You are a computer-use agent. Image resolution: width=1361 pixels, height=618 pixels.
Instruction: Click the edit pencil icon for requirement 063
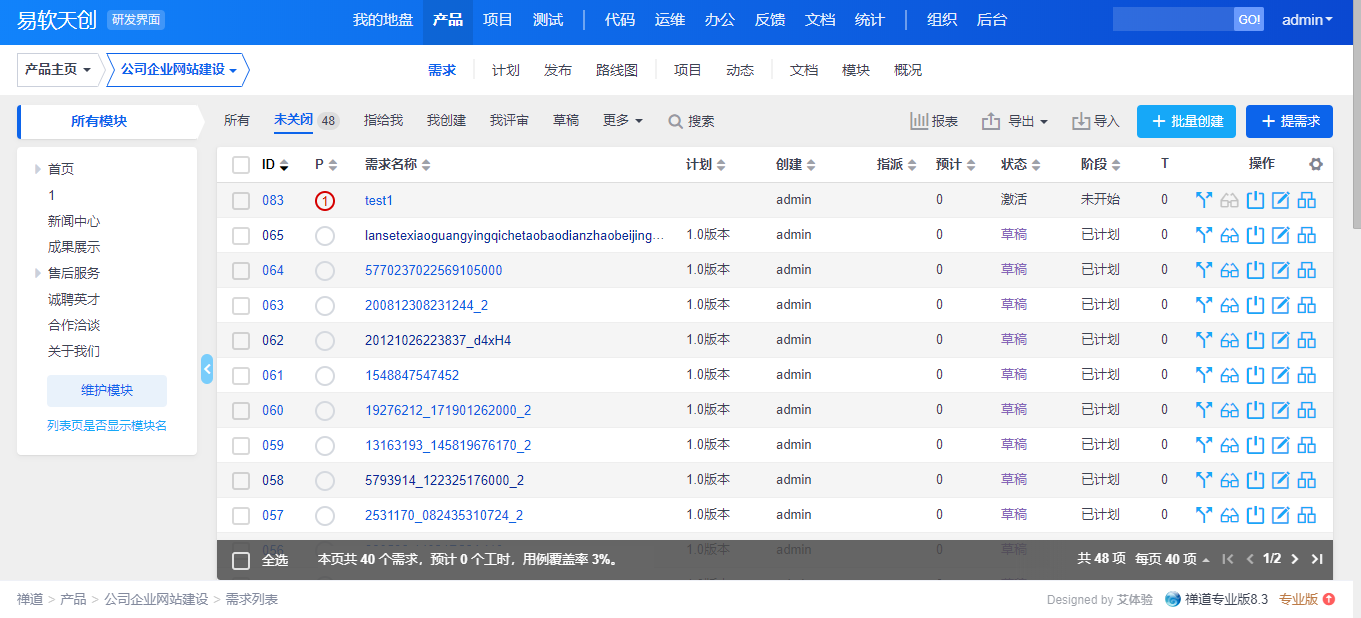[x=1281, y=305]
